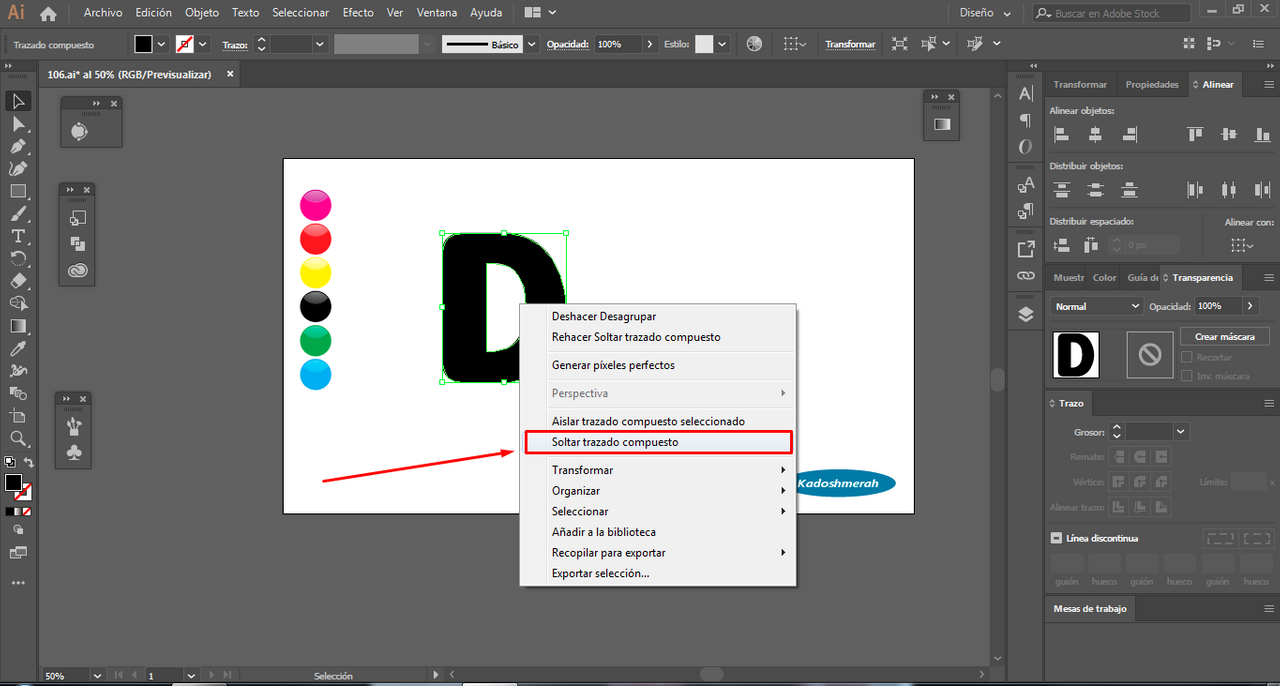
Task: Click the Home icon
Action: [48, 14]
